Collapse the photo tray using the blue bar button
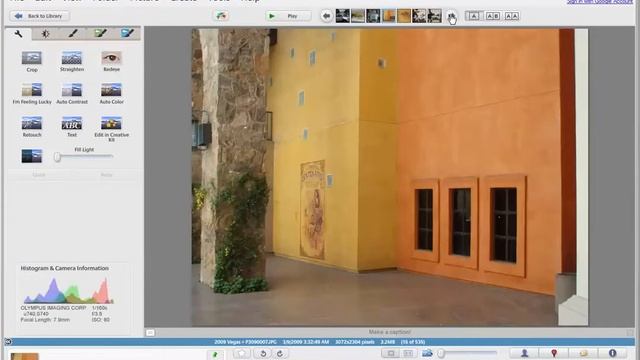640x360 pixels. click(x=8, y=342)
